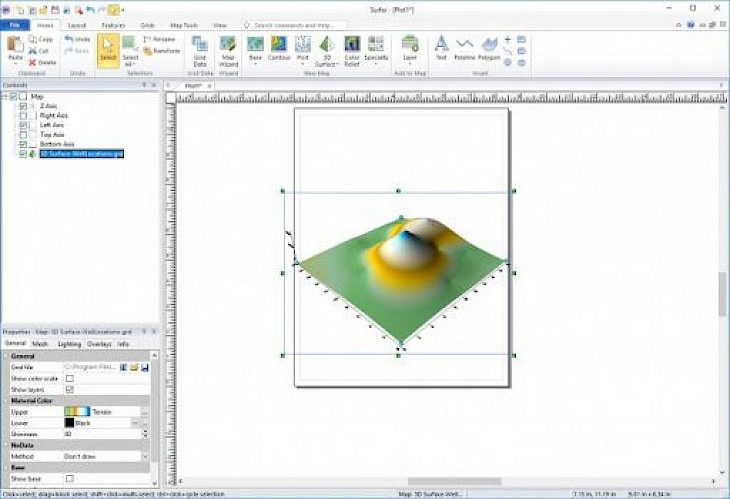Open the Mesh properties tab
The width and height of the screenshot is (730, 499).
point(40,344)
